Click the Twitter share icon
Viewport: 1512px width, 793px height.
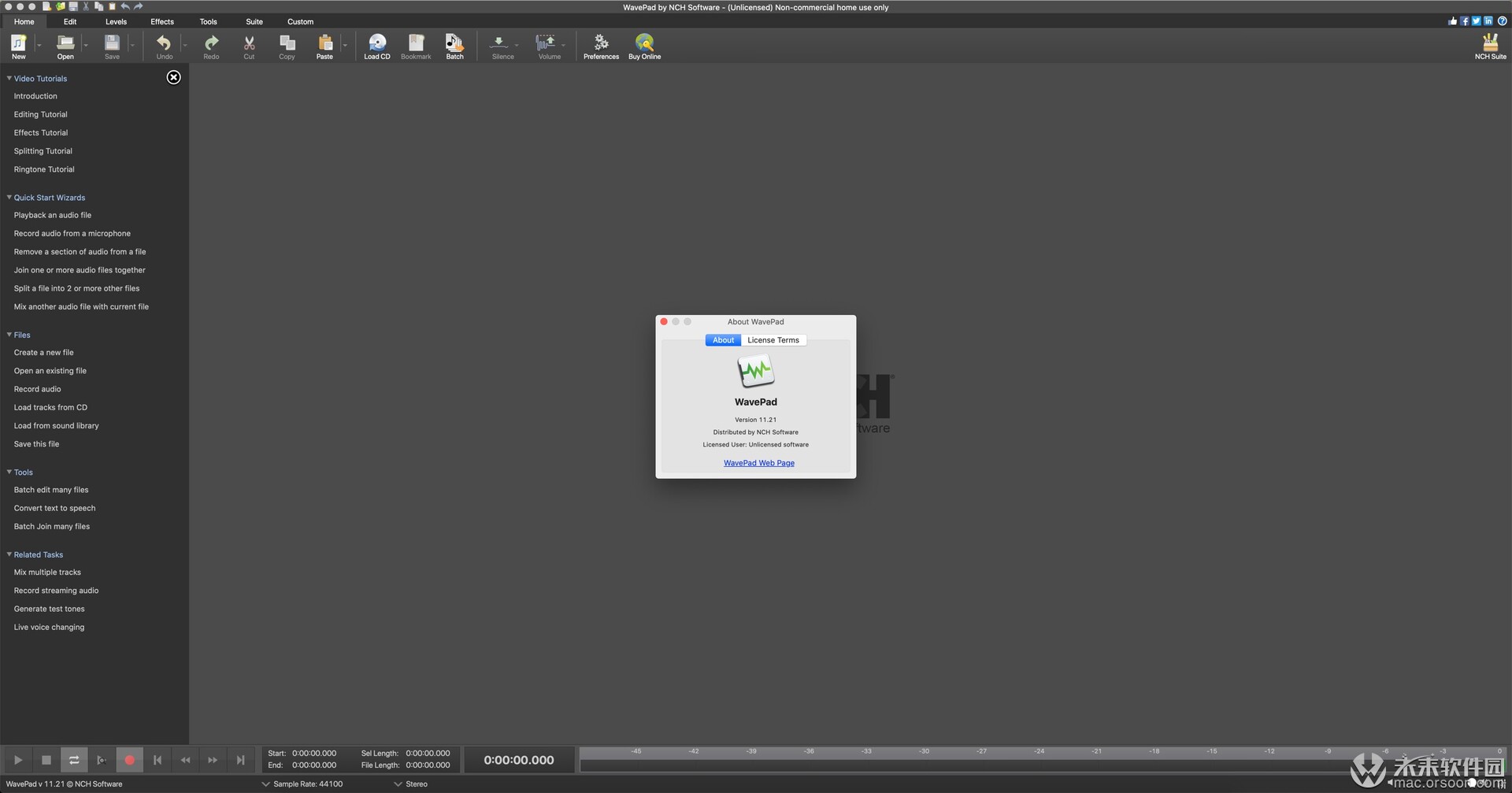(1477, 21)
